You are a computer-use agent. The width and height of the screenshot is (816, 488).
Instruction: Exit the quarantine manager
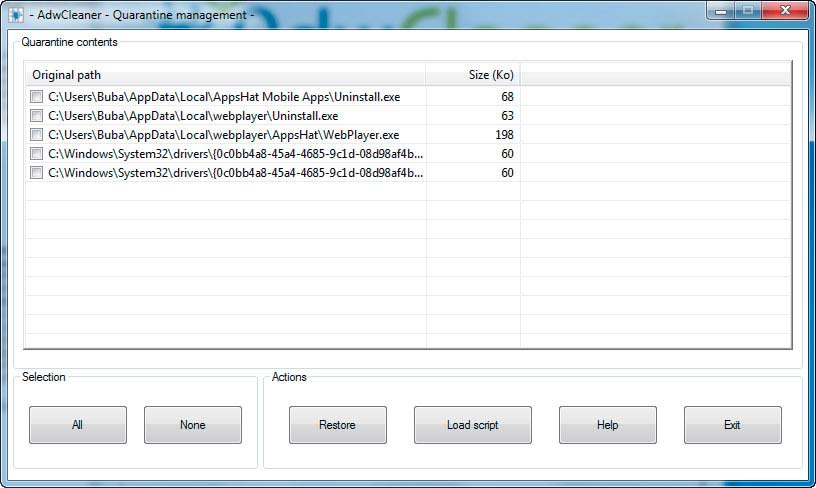point(732,425)
